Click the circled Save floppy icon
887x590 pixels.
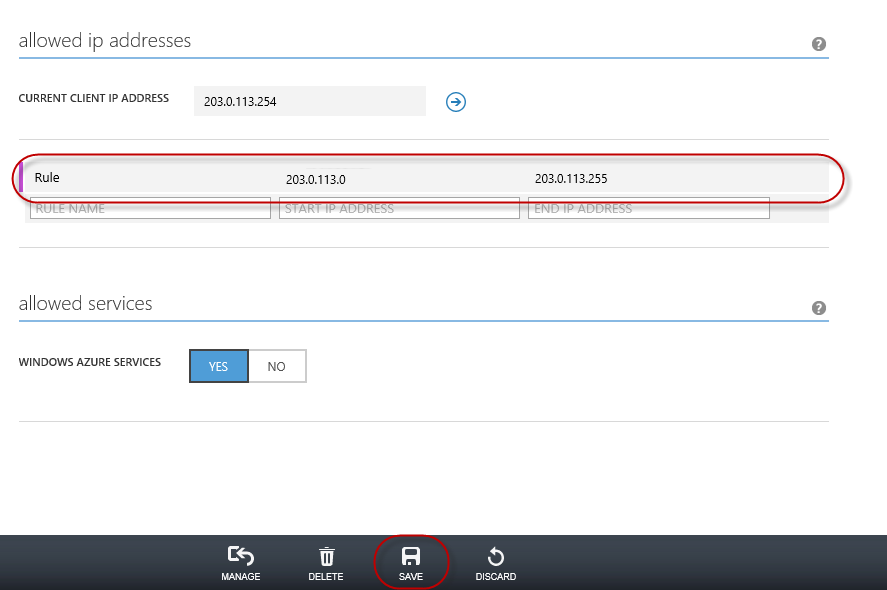point(411,554)
